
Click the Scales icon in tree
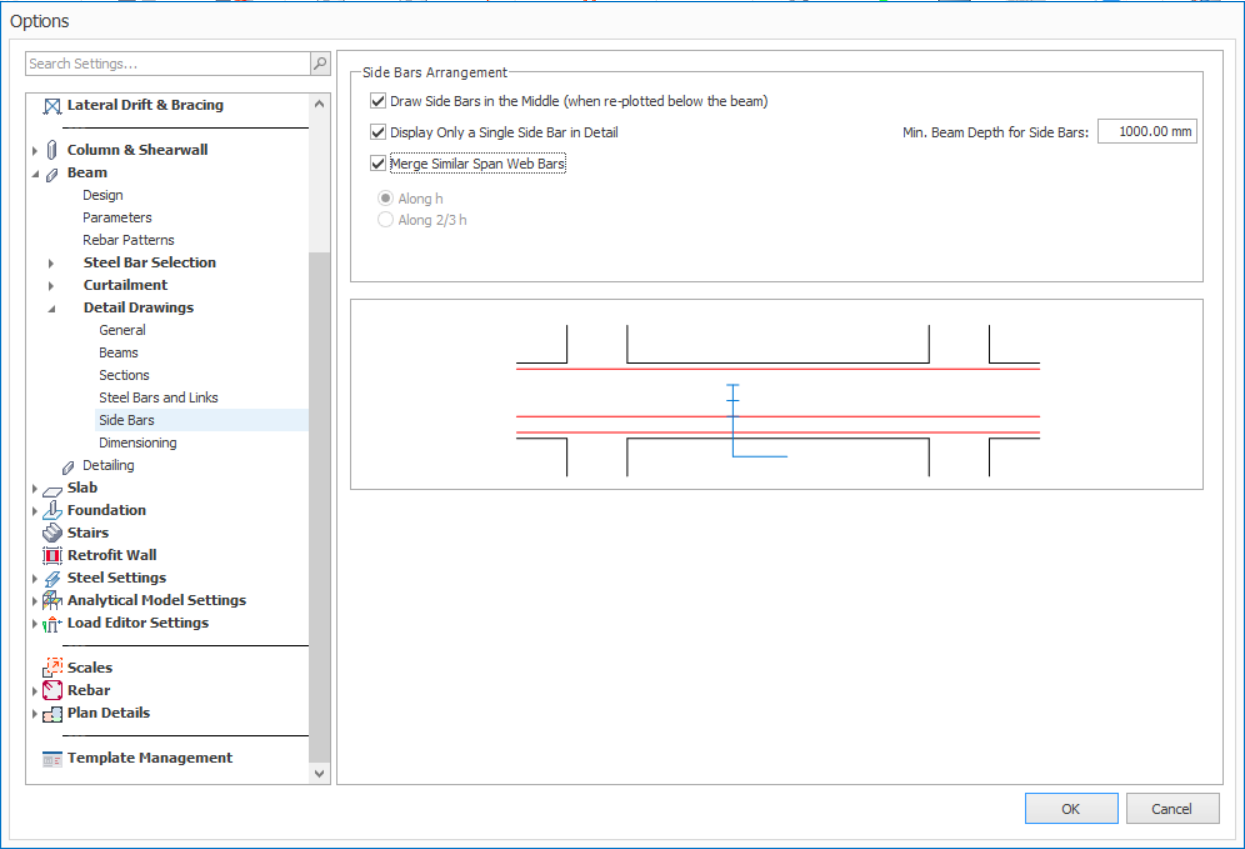pos(52,668)
